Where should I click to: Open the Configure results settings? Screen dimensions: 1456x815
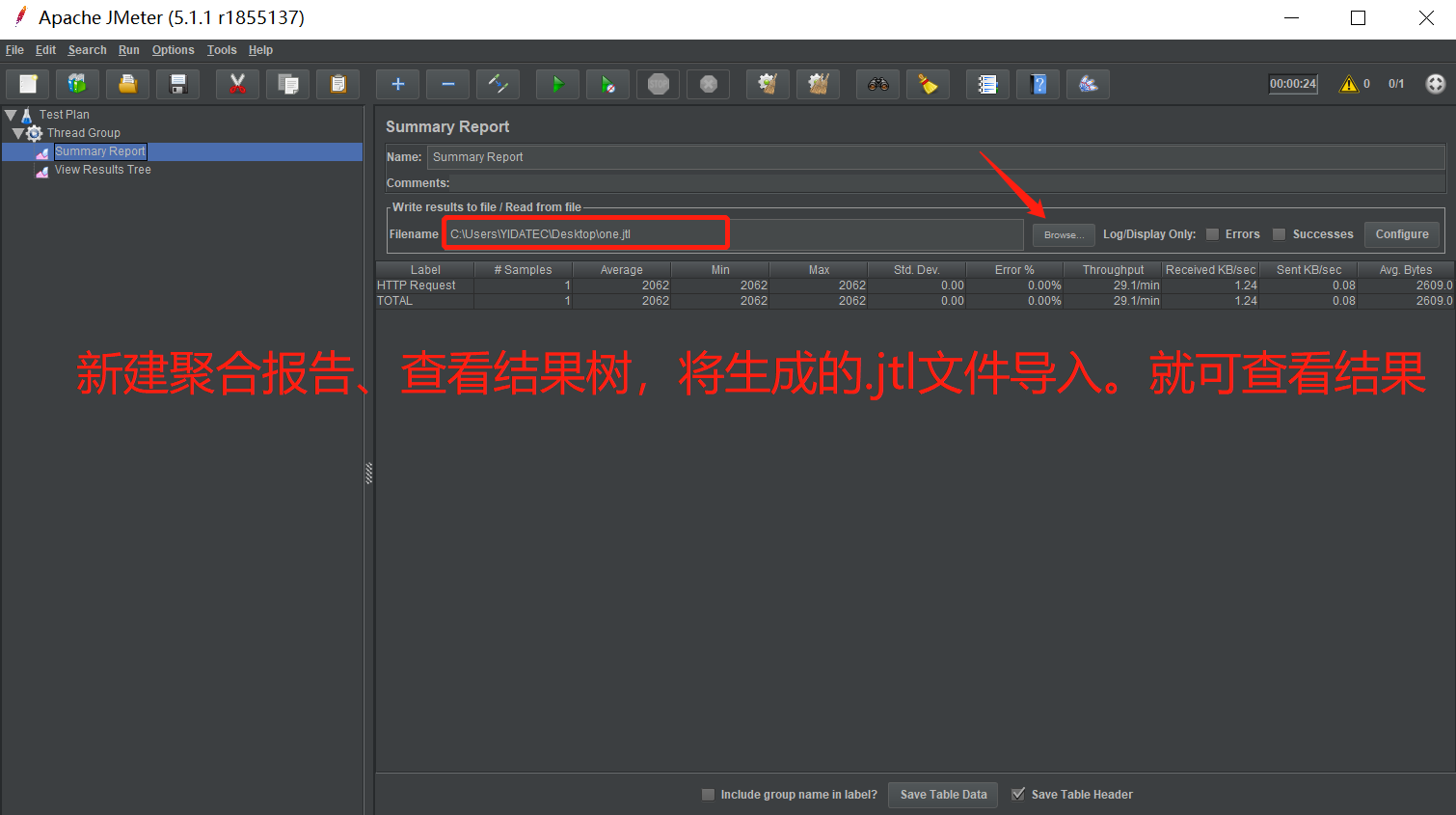(x=1402, y=234)
